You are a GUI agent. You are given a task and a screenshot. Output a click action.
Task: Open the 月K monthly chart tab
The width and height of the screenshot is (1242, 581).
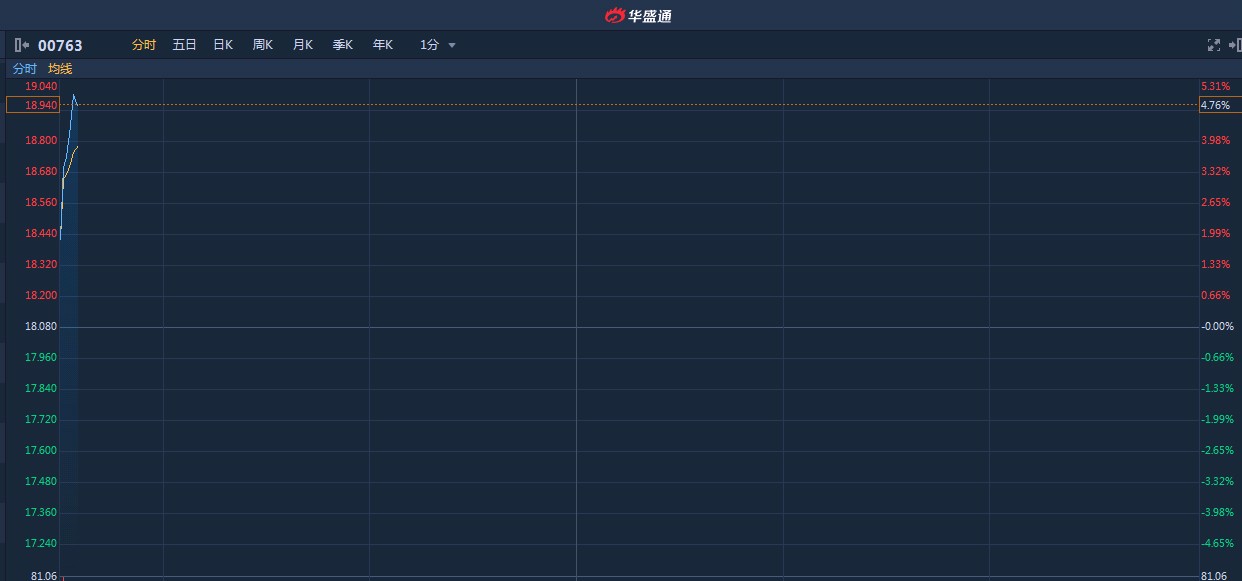303,45
